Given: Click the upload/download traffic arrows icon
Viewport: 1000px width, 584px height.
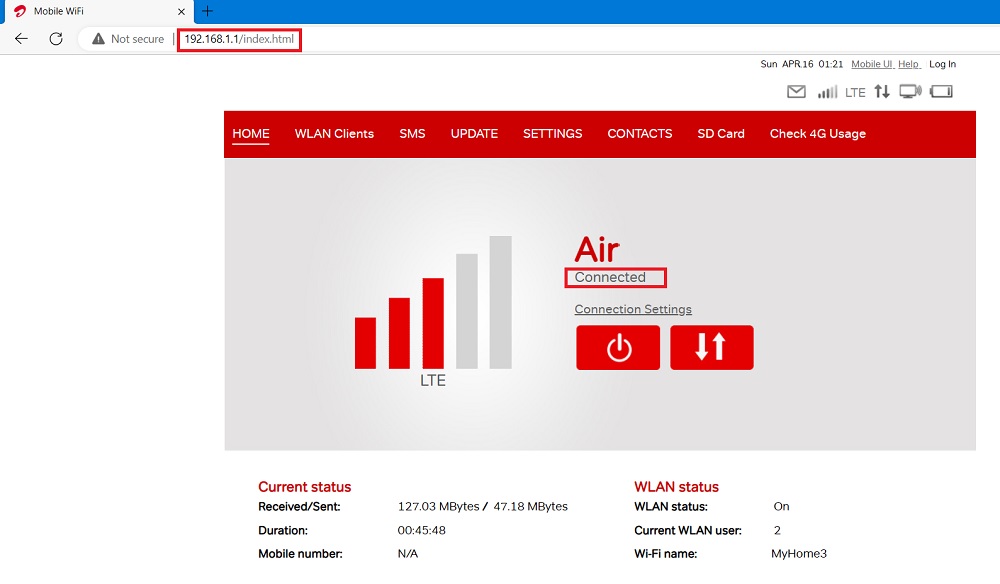Looking at the screenshot, I should (x=882, y=91).
